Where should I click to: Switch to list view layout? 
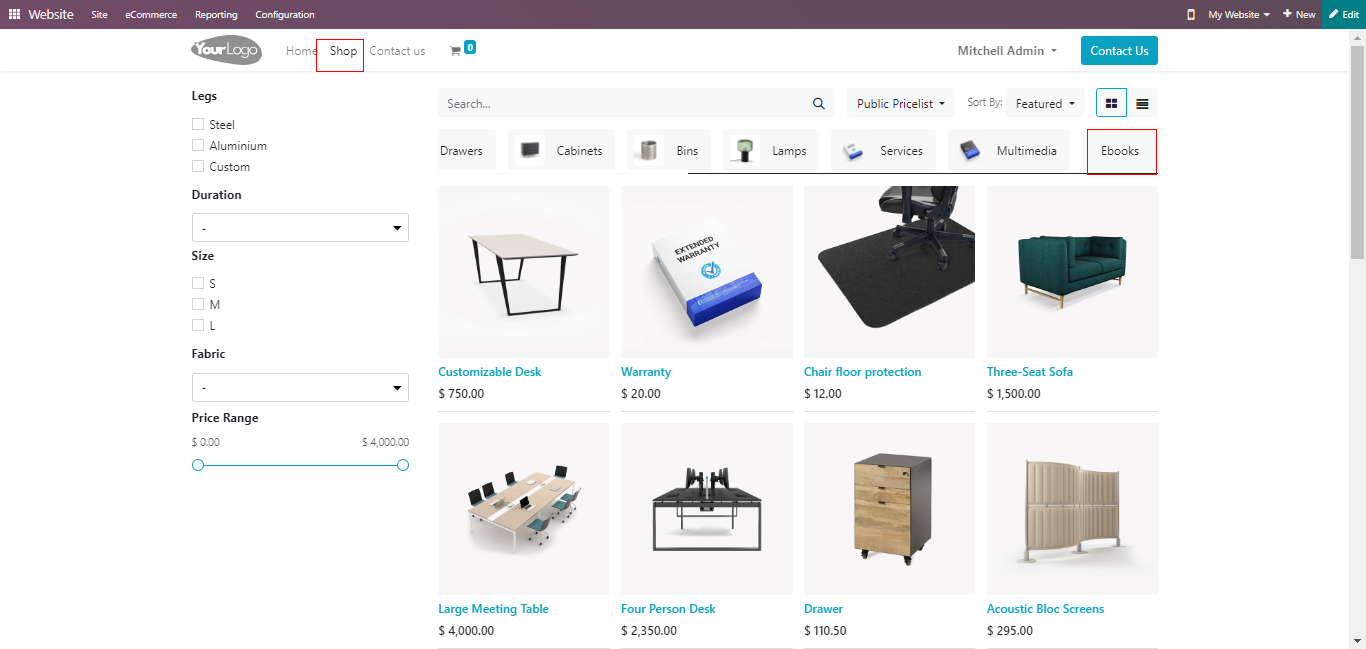pos(1142,103)
